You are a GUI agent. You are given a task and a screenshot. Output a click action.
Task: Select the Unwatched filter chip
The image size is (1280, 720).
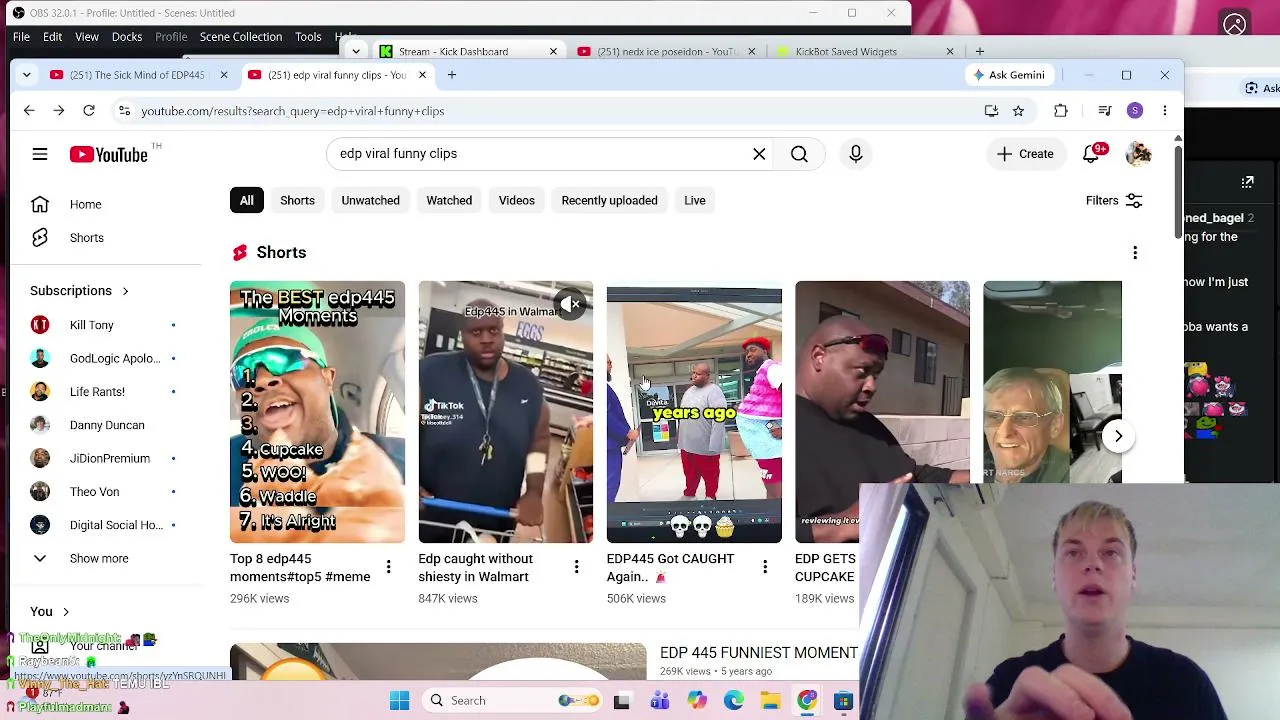(x=370, y=200)
